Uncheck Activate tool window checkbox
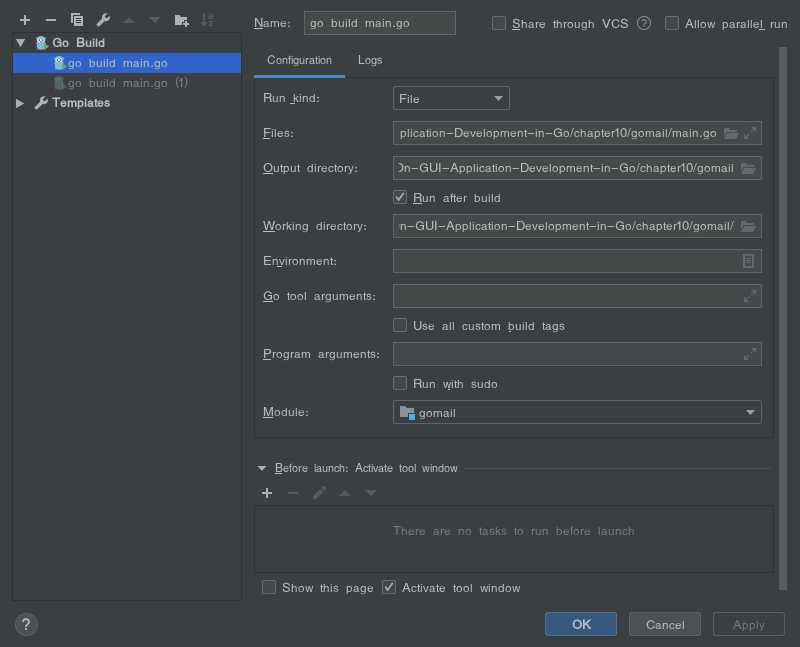 (x=389, y=587)
